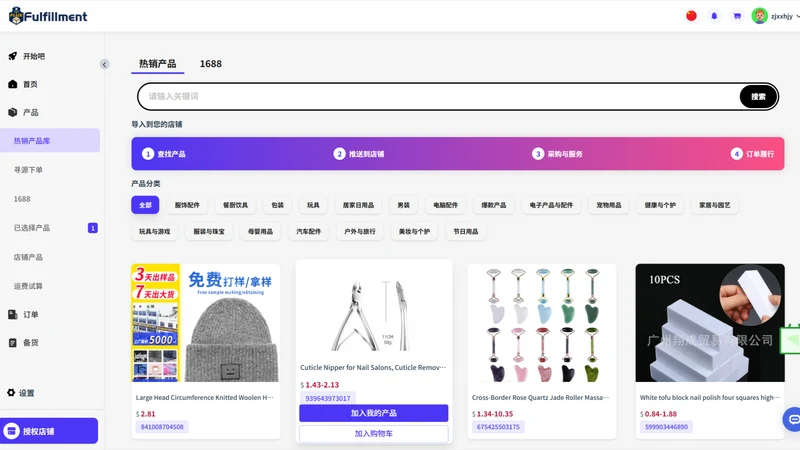
Task: Collapse the sidebar with chevron button
Action: coord(105,64)
